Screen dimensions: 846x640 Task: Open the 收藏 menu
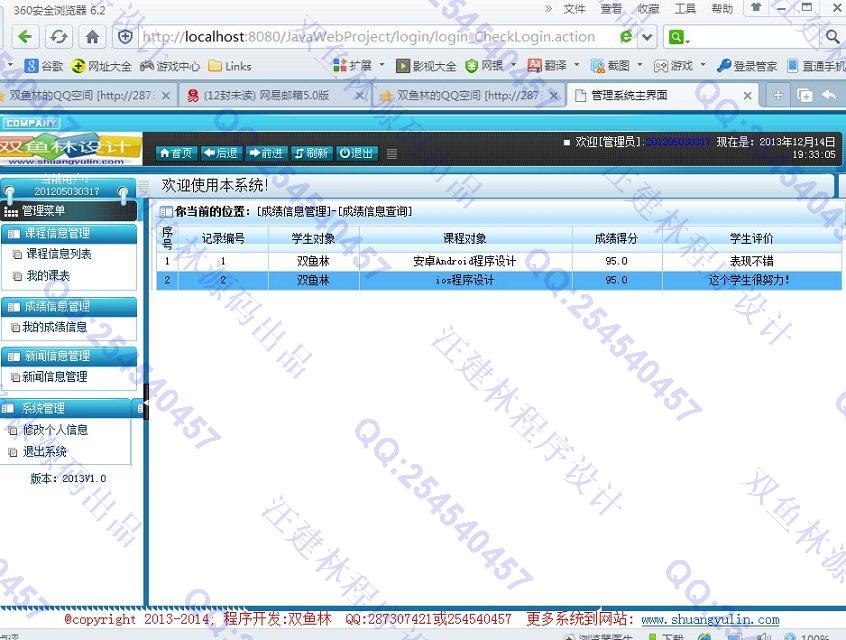pos(648,9)
